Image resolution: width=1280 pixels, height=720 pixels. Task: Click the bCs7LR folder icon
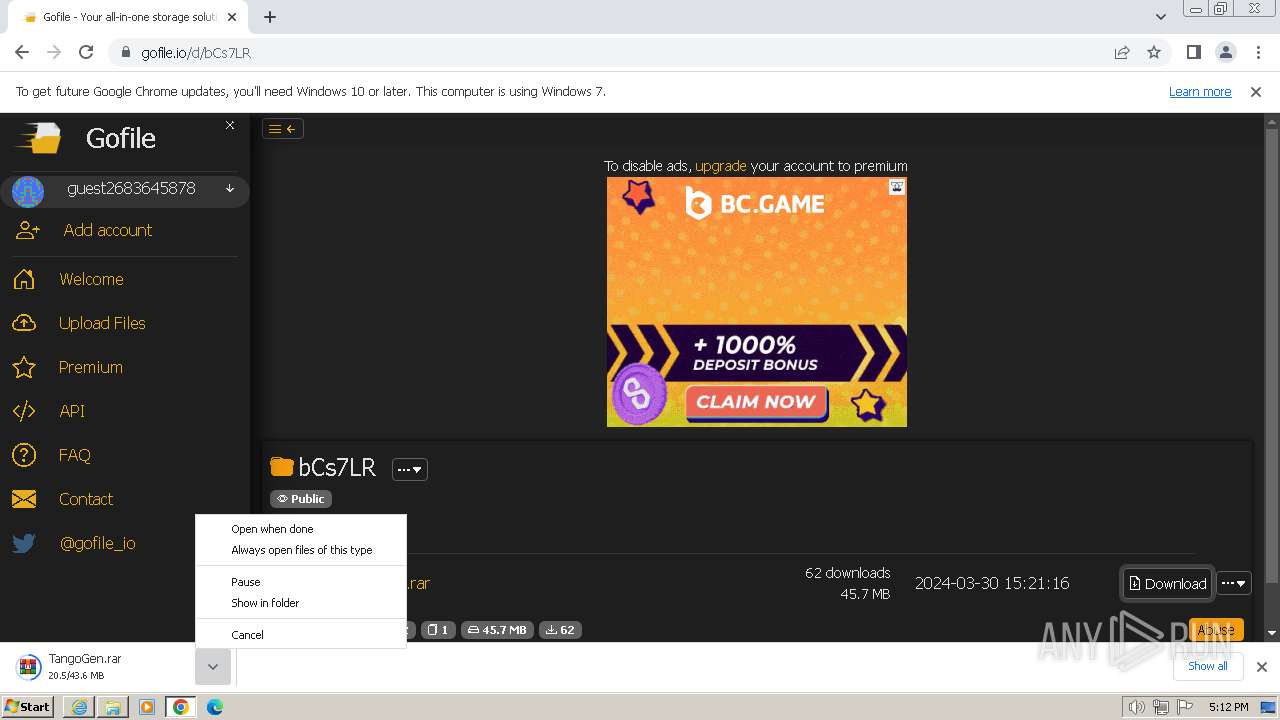pyautogui.click(x=282, y=467)
